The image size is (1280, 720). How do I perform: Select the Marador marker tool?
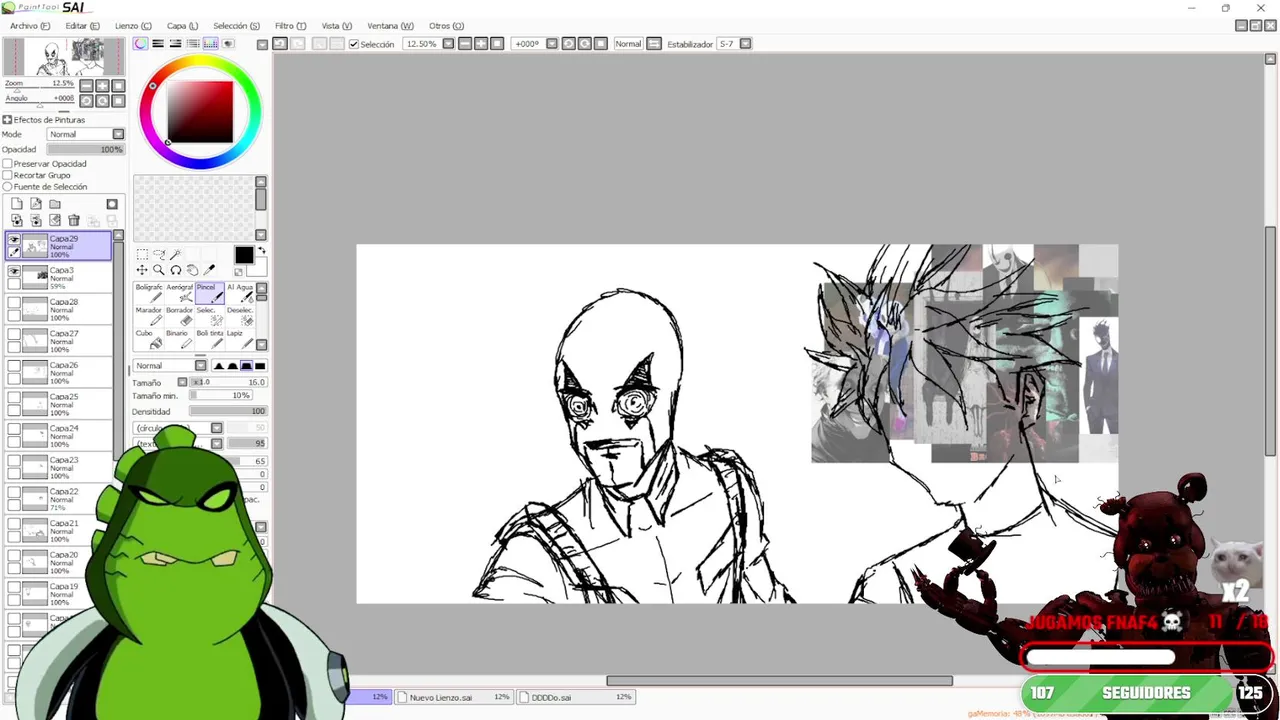click(149, 316)
